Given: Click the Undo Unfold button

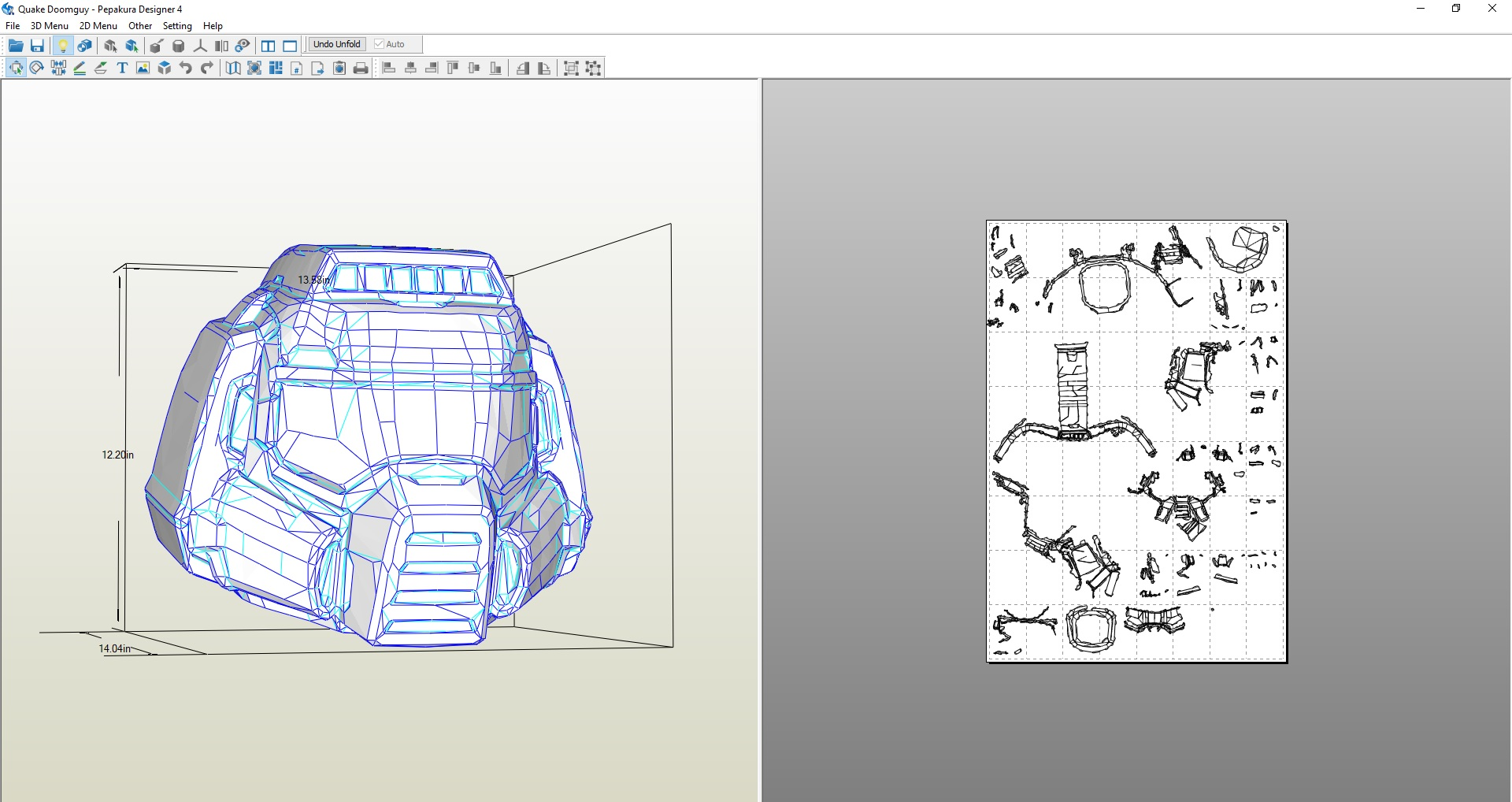Looking at the screenshot, I should point(337,44).
